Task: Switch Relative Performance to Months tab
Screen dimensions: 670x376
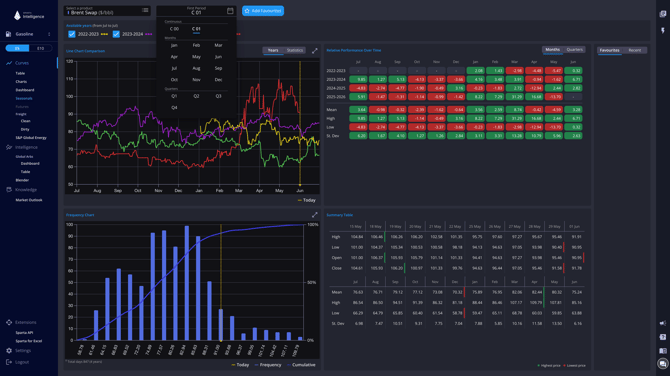Action: (552, 50)
